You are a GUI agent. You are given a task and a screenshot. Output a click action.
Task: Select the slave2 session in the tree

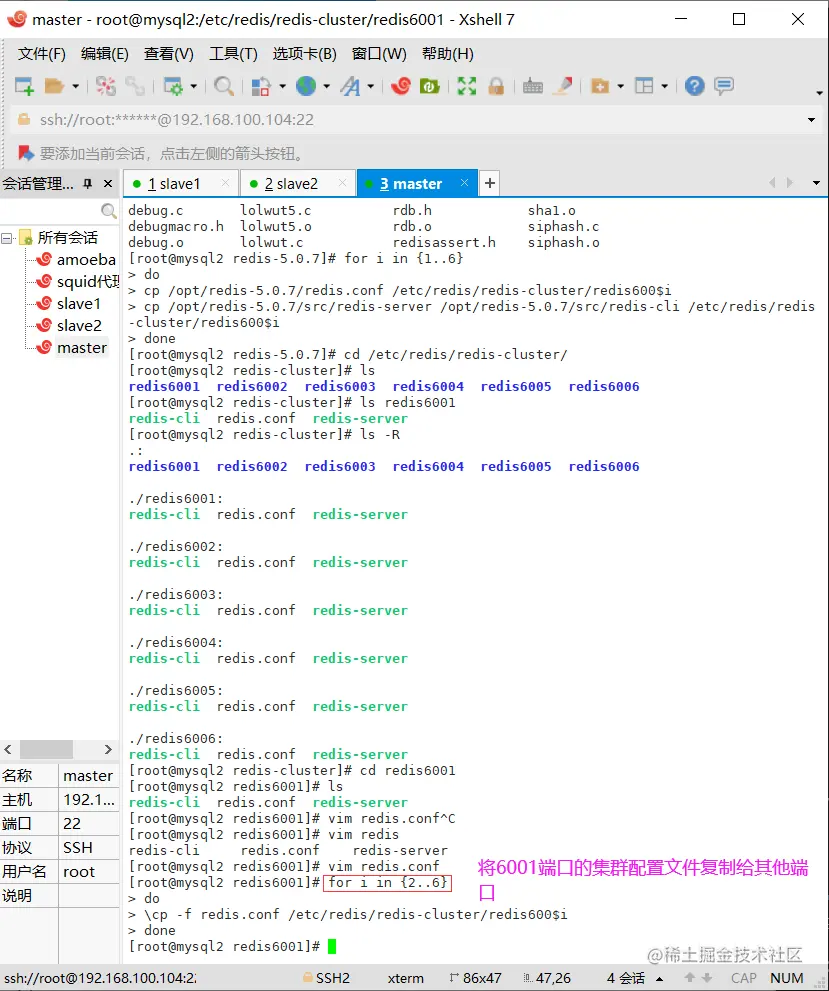(79, 326)
